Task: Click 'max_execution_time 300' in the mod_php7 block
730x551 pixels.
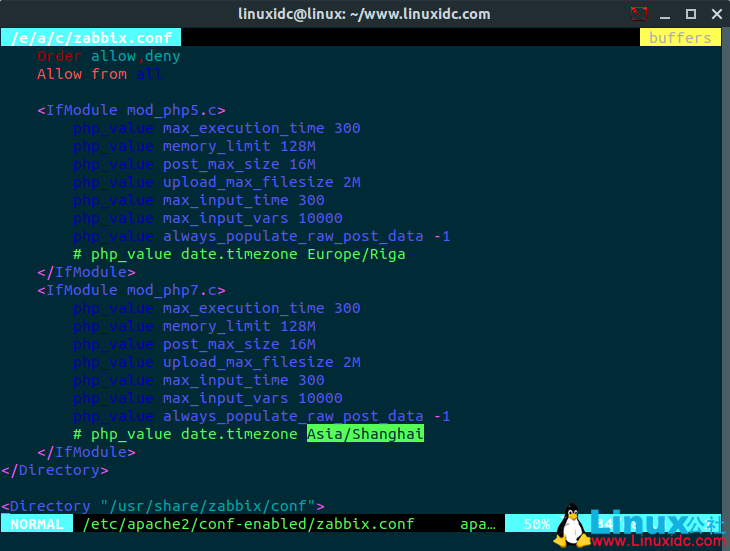Action: click(261, 308)
